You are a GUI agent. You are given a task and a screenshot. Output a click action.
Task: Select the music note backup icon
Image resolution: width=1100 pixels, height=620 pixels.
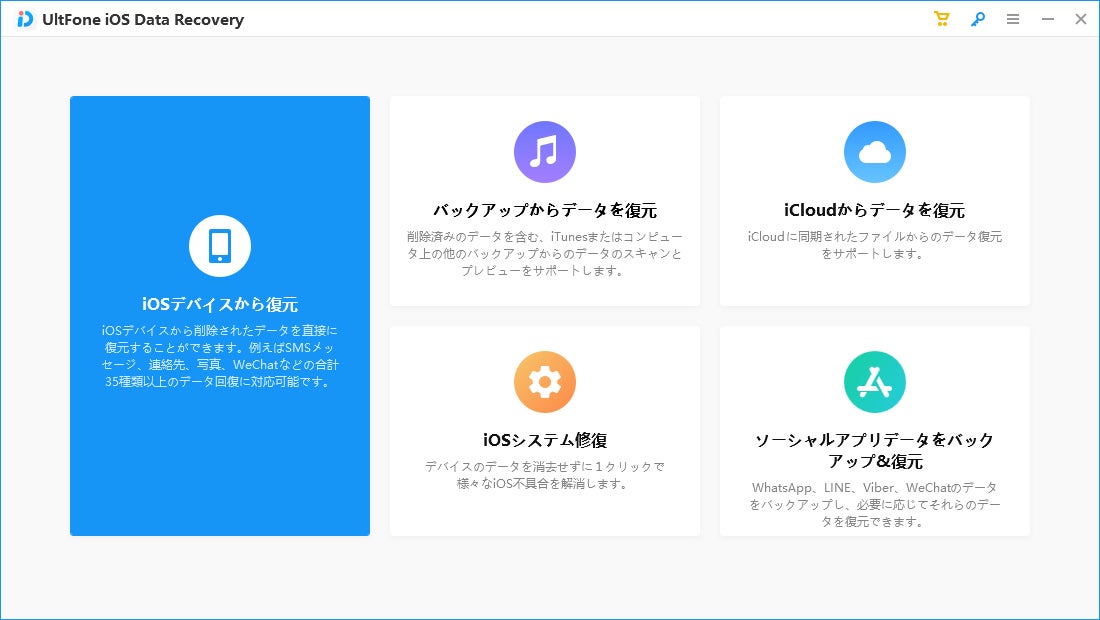point(544,152)
